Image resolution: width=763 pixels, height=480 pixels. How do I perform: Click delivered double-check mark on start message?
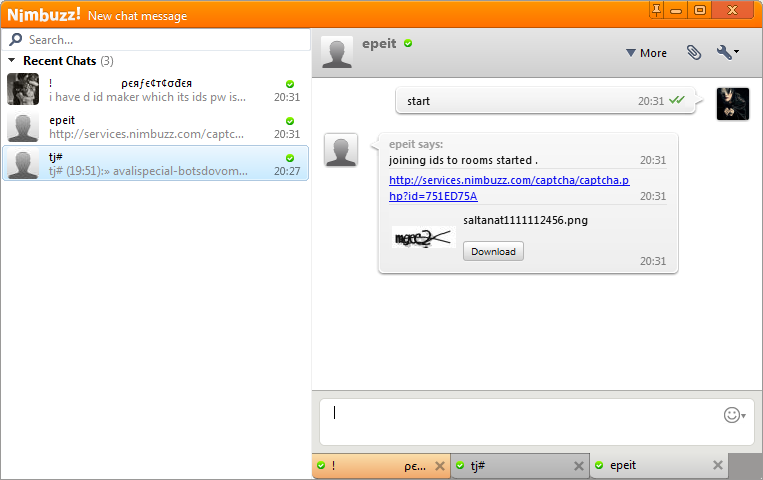pyautogui.click(x=677, y=100)
